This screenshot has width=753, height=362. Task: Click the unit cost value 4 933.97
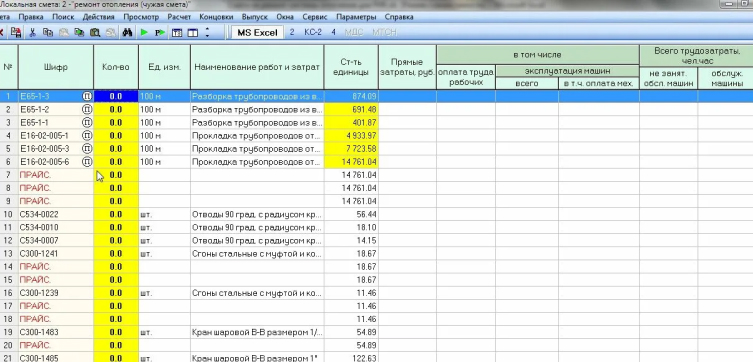351,135
